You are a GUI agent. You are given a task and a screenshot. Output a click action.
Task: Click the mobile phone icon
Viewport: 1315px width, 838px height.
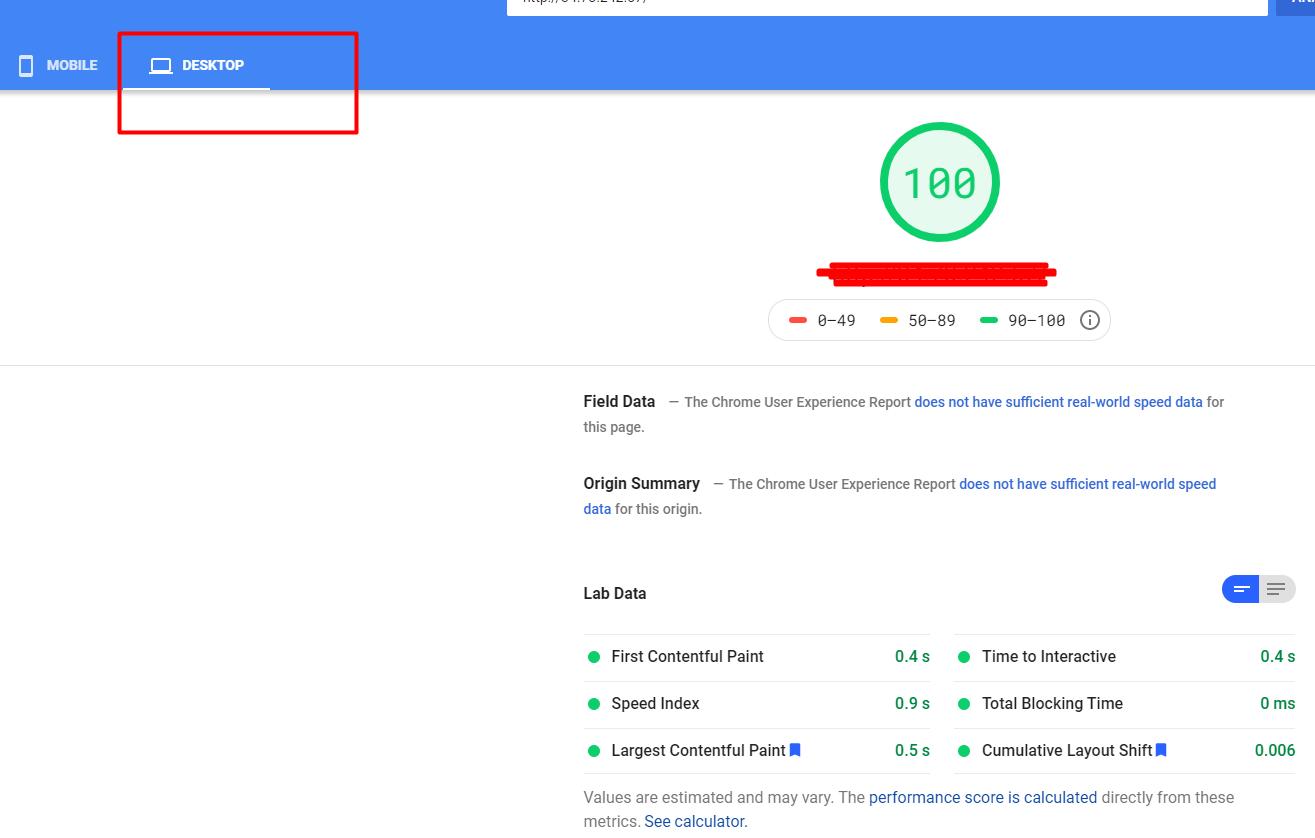(x=26, y=66)
